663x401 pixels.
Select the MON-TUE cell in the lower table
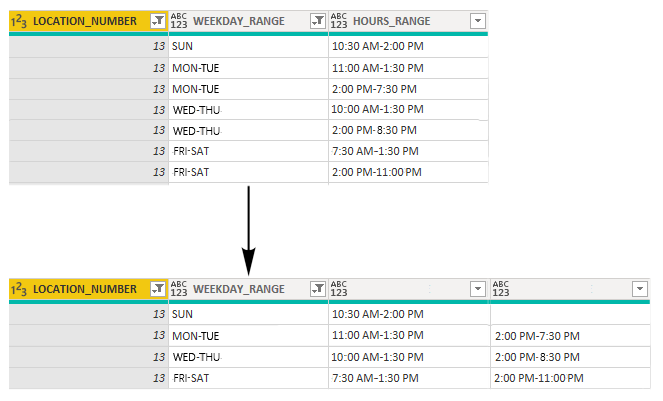pos(249,336)
